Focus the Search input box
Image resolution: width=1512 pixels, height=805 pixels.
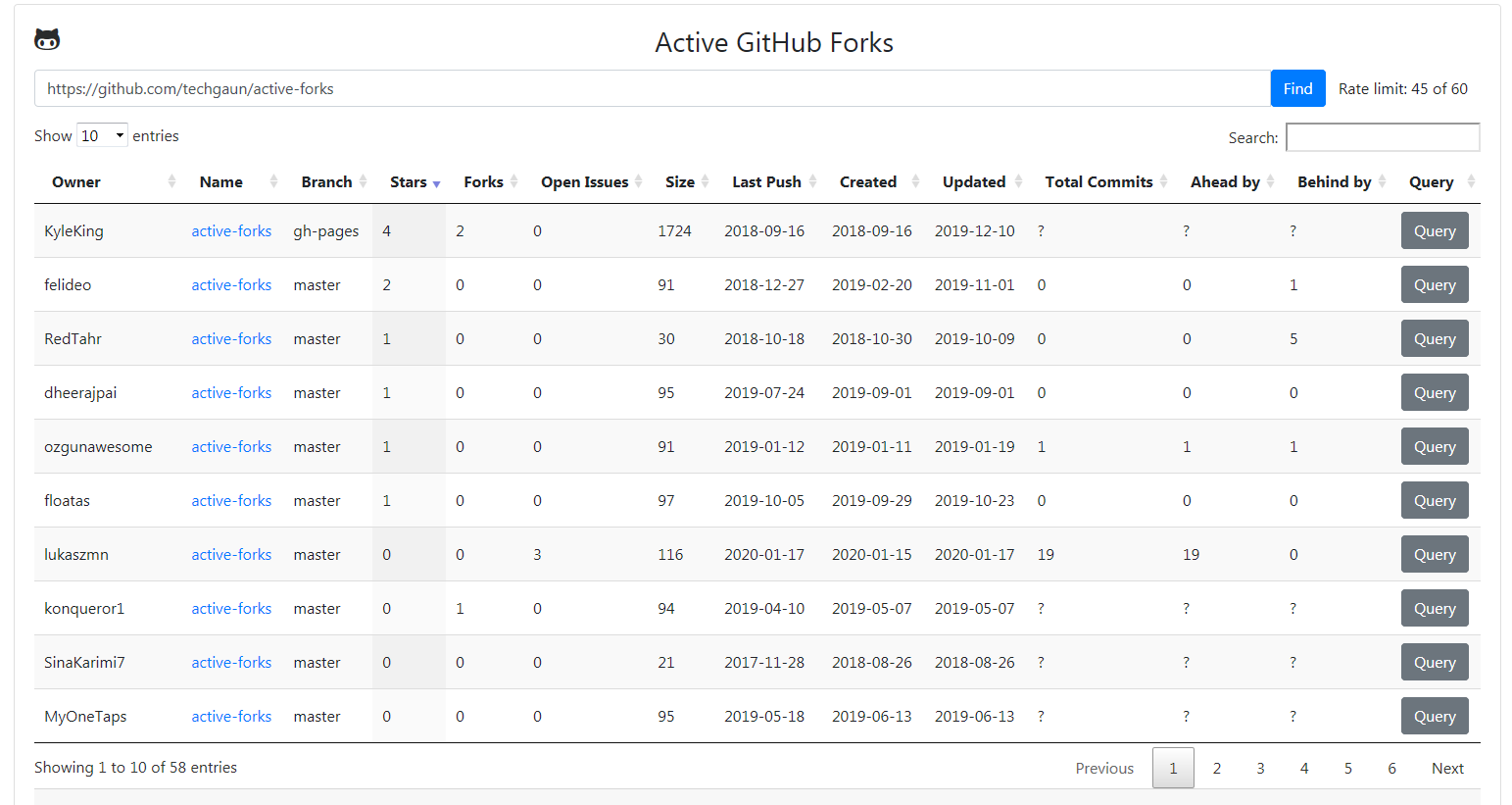pyautogui.click(x=1383, y=137)
